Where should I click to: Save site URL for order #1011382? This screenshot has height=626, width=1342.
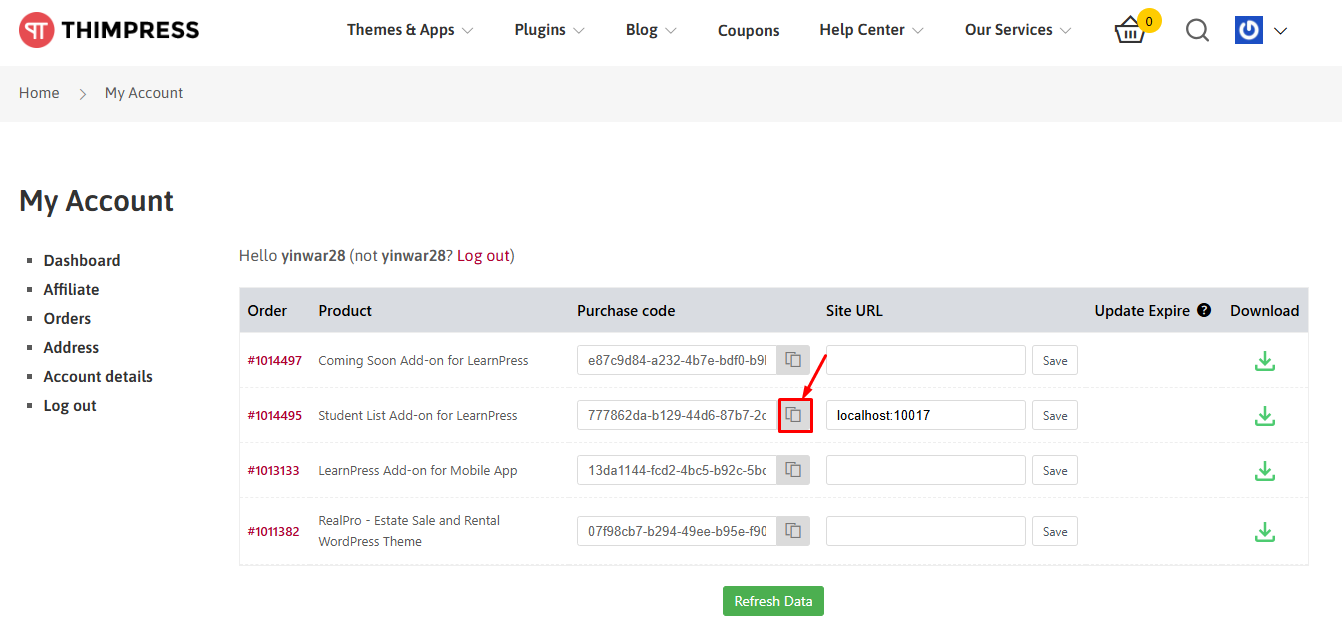pos(1055,531)
